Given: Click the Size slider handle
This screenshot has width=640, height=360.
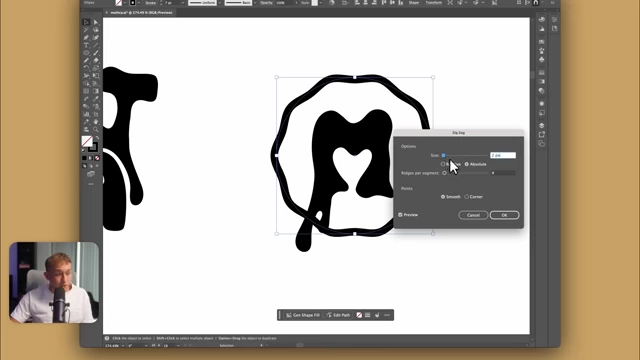Looking at the screenshot, I should point(444,155).
